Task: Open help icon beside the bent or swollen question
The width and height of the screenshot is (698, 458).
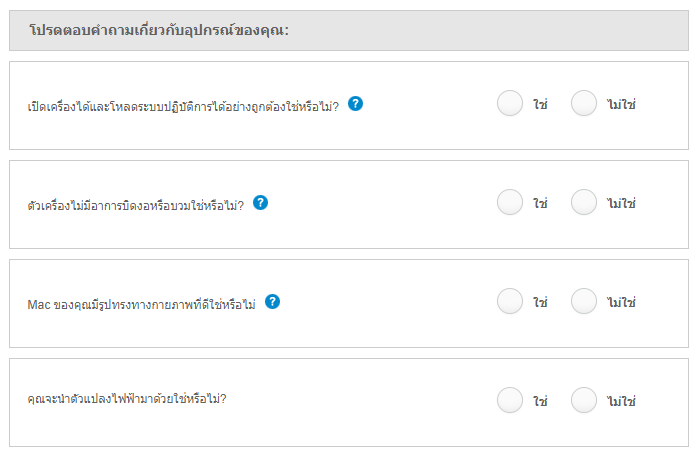Action: tap(260, 203)
